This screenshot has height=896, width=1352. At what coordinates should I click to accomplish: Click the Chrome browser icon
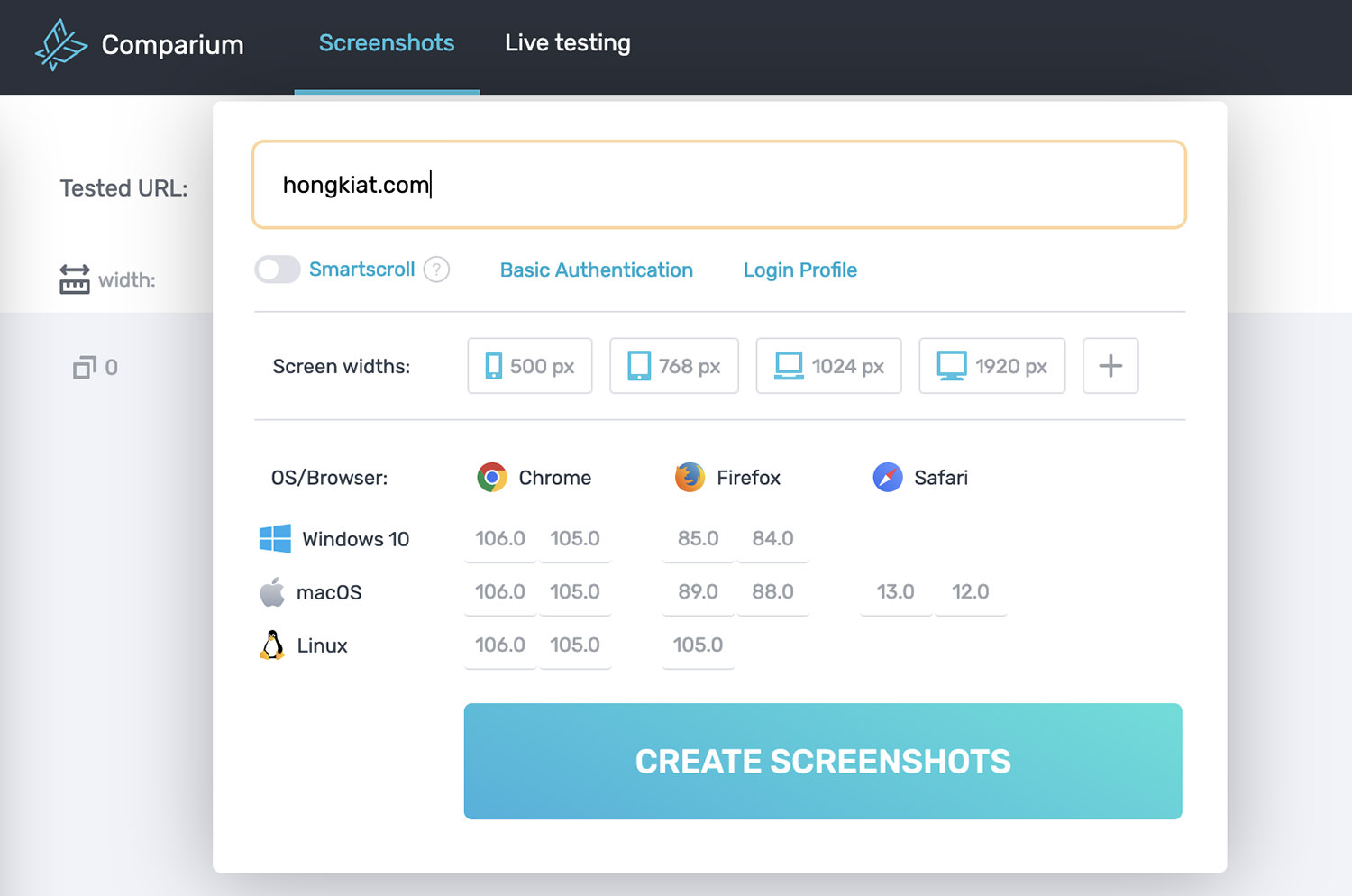pyautogui.click(x=492, y=477)
